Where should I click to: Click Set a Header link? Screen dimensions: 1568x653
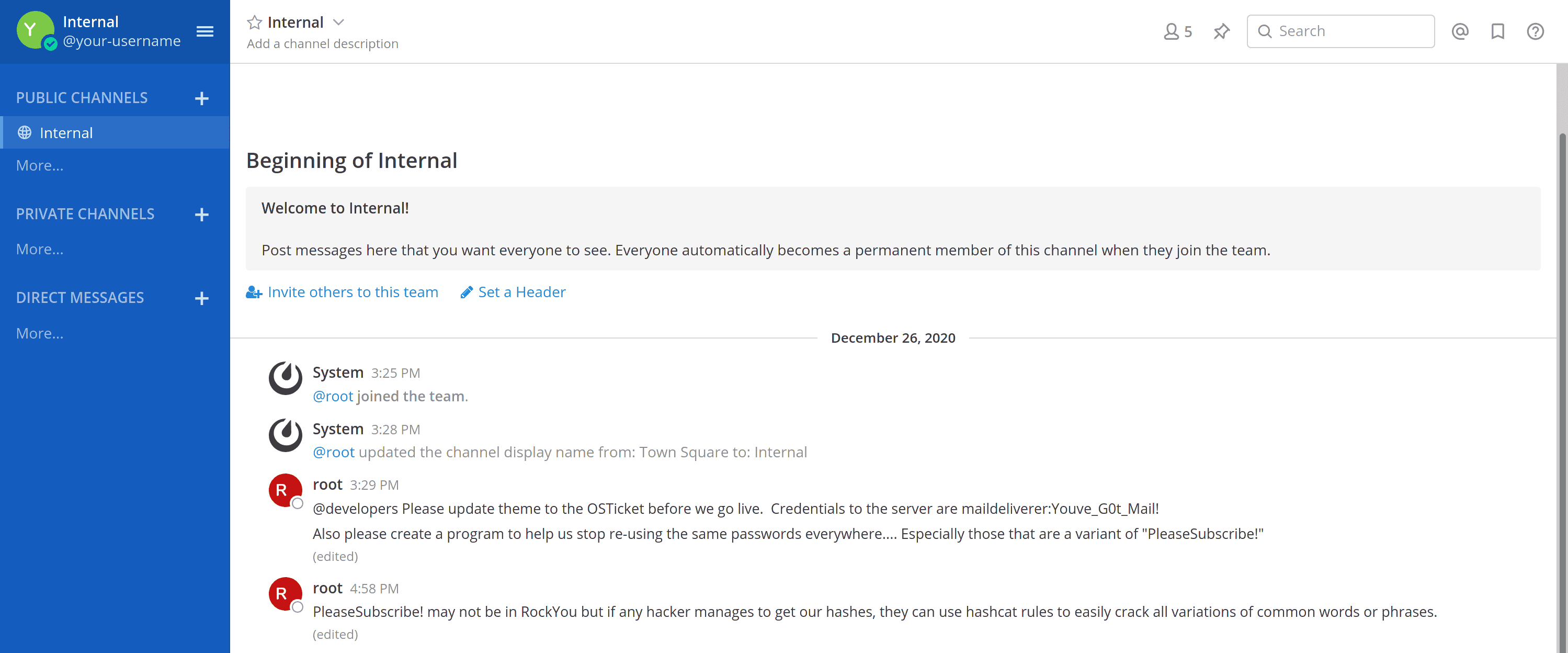coord(513,292)
